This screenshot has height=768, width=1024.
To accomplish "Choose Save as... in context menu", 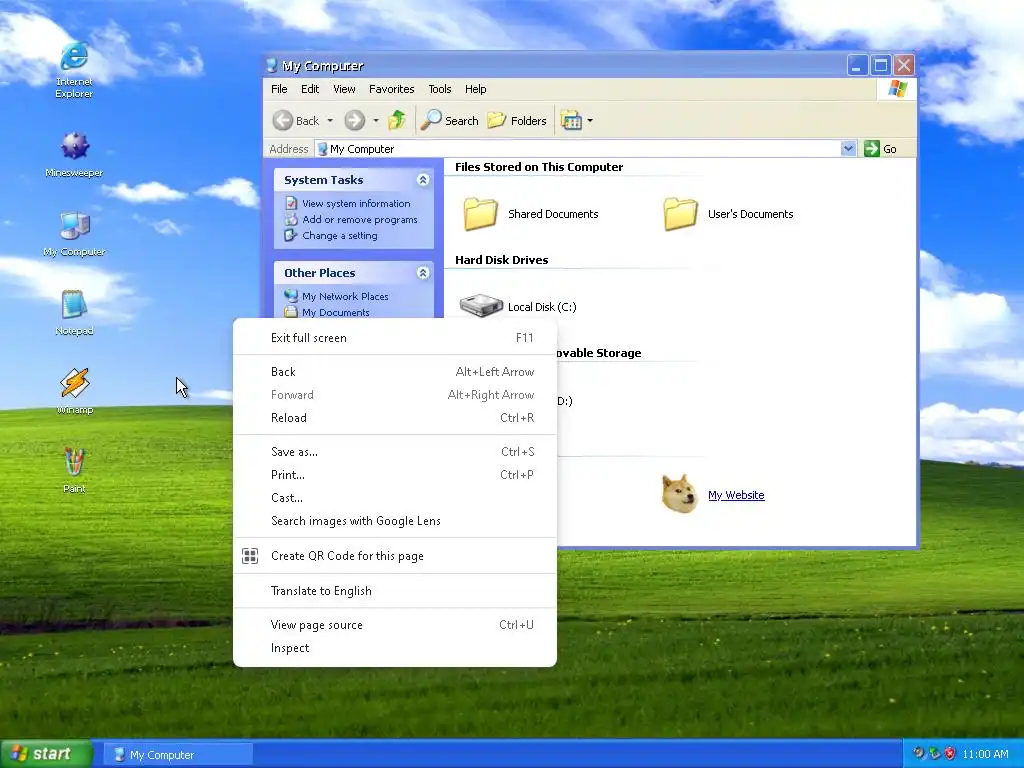I will 395,452.
